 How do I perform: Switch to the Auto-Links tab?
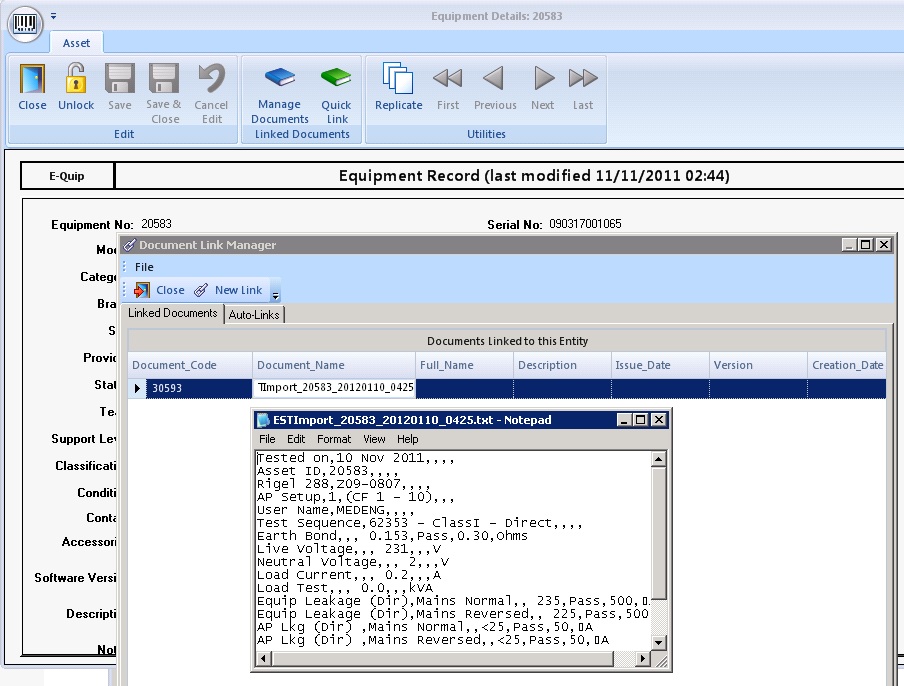254,315
